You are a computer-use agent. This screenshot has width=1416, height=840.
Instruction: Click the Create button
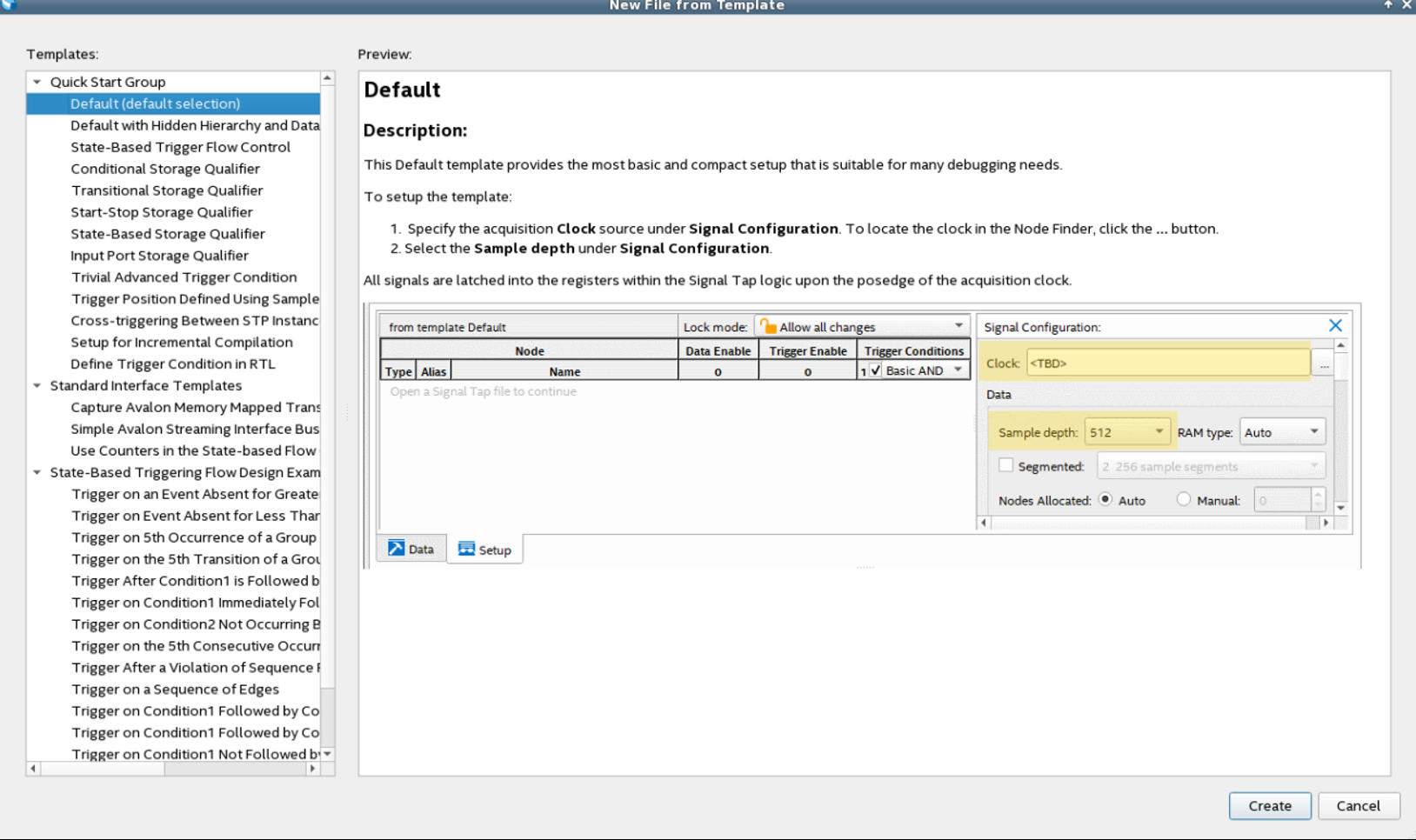tap(1269, 805)
